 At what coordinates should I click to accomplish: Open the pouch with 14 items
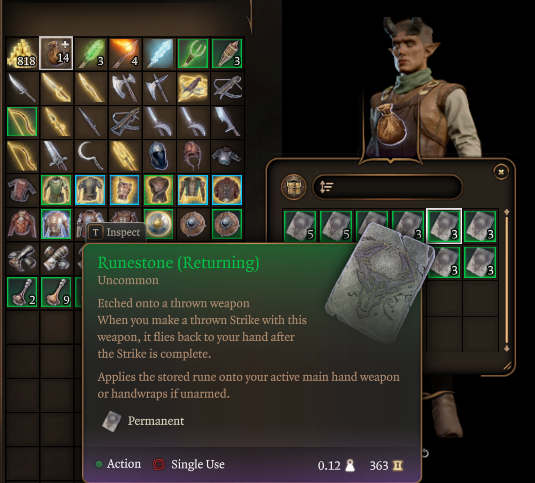pyautogui.click(x=56, y=53)
